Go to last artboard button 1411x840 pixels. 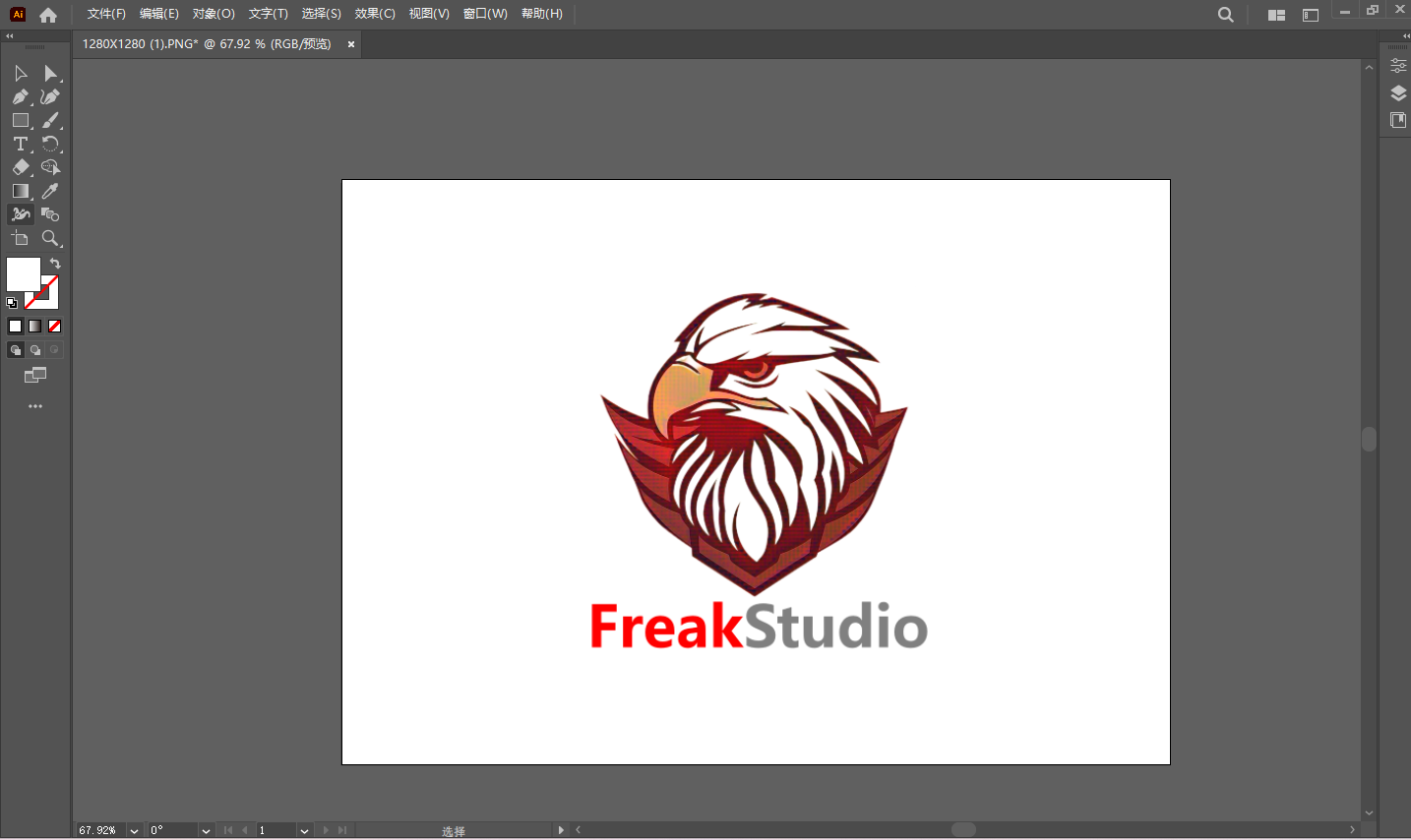342,830
